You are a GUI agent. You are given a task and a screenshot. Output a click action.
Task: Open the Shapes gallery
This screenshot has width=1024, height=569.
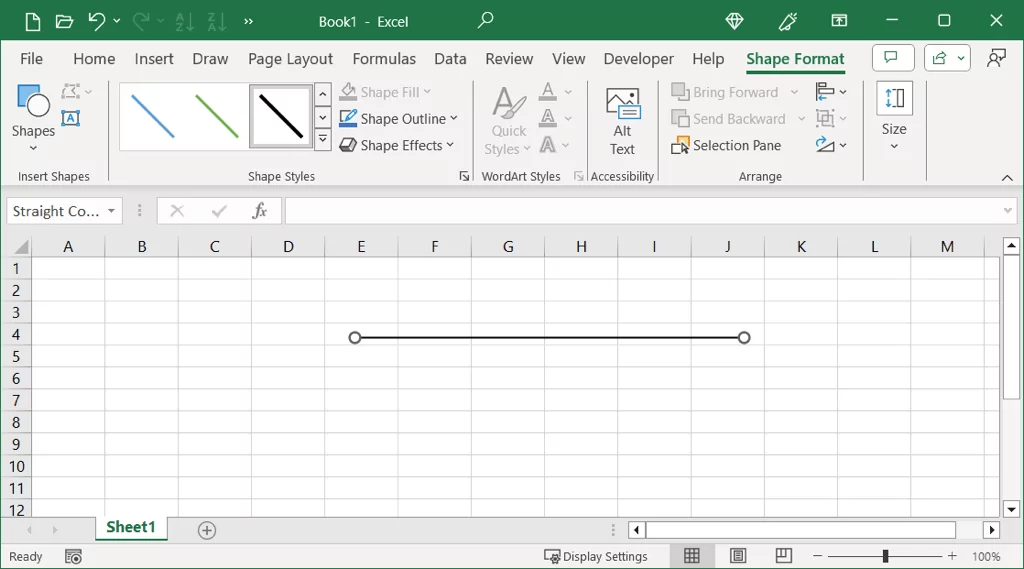click(33, 117)
